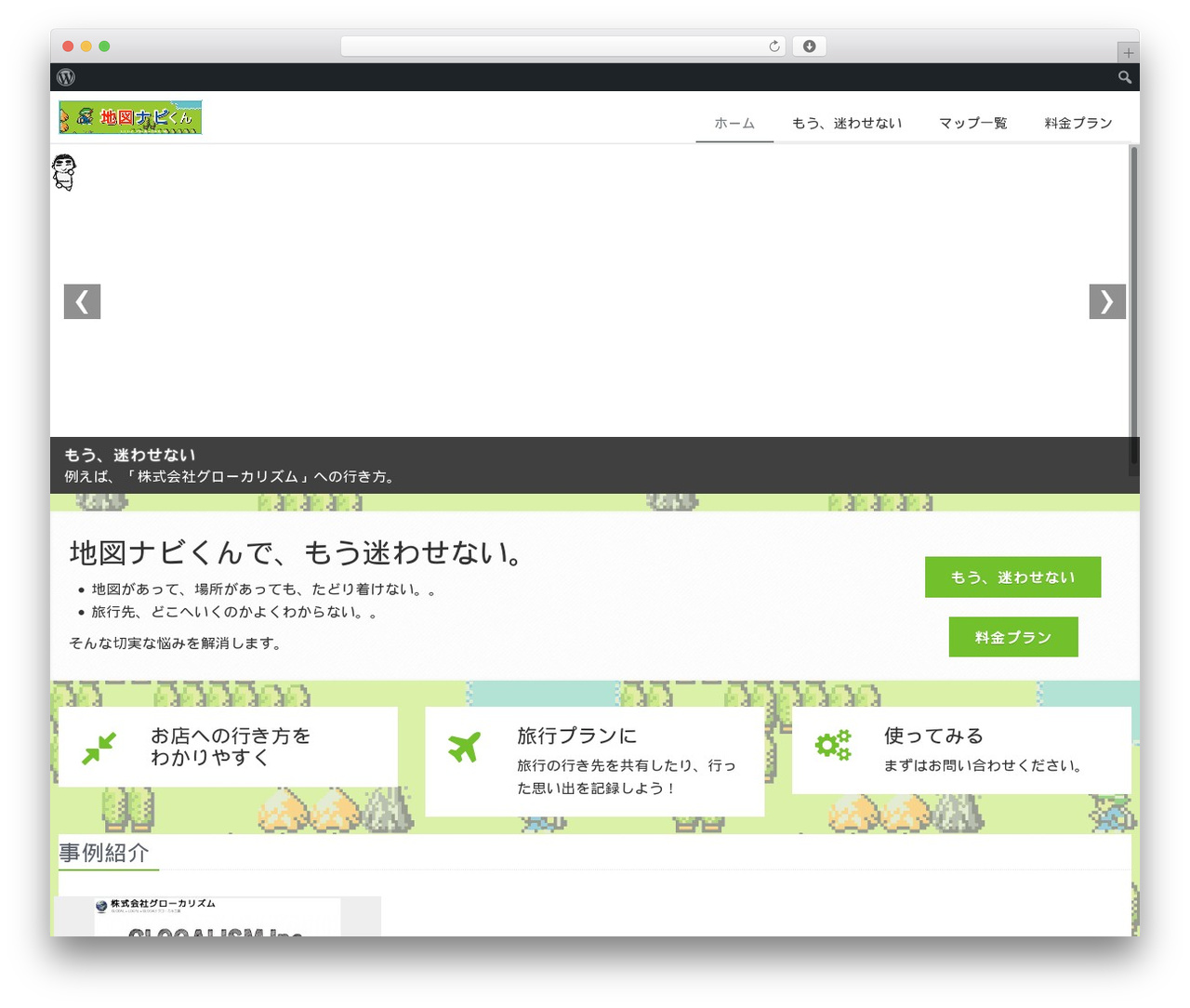Go to next slide arrow
The image size is (1190, 1008).
(x=1107, y=301)
